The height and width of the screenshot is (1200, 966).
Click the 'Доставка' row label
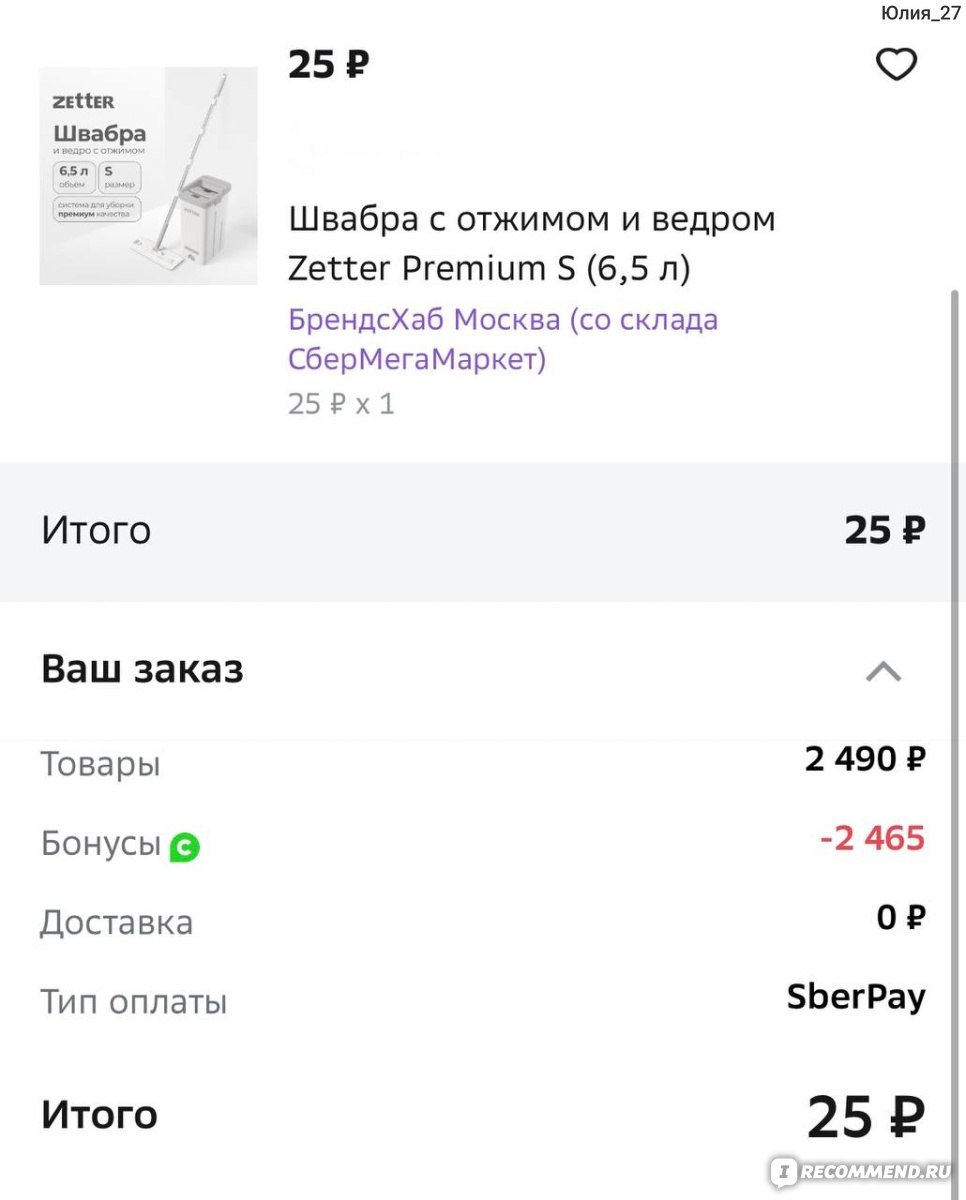click(116, 922)
